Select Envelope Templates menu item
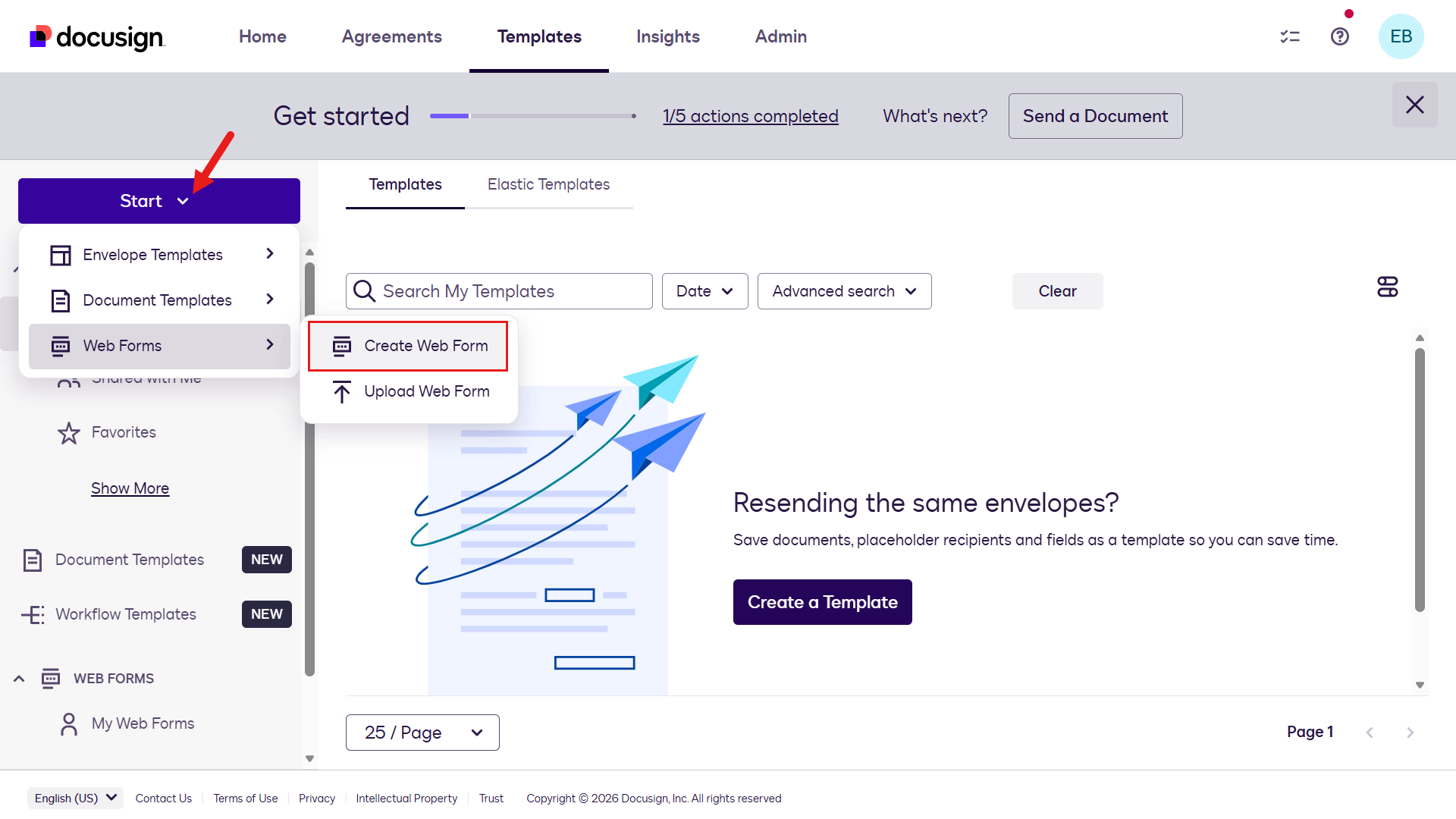The width and height of the screenshot is (1456, 819). 159,255
